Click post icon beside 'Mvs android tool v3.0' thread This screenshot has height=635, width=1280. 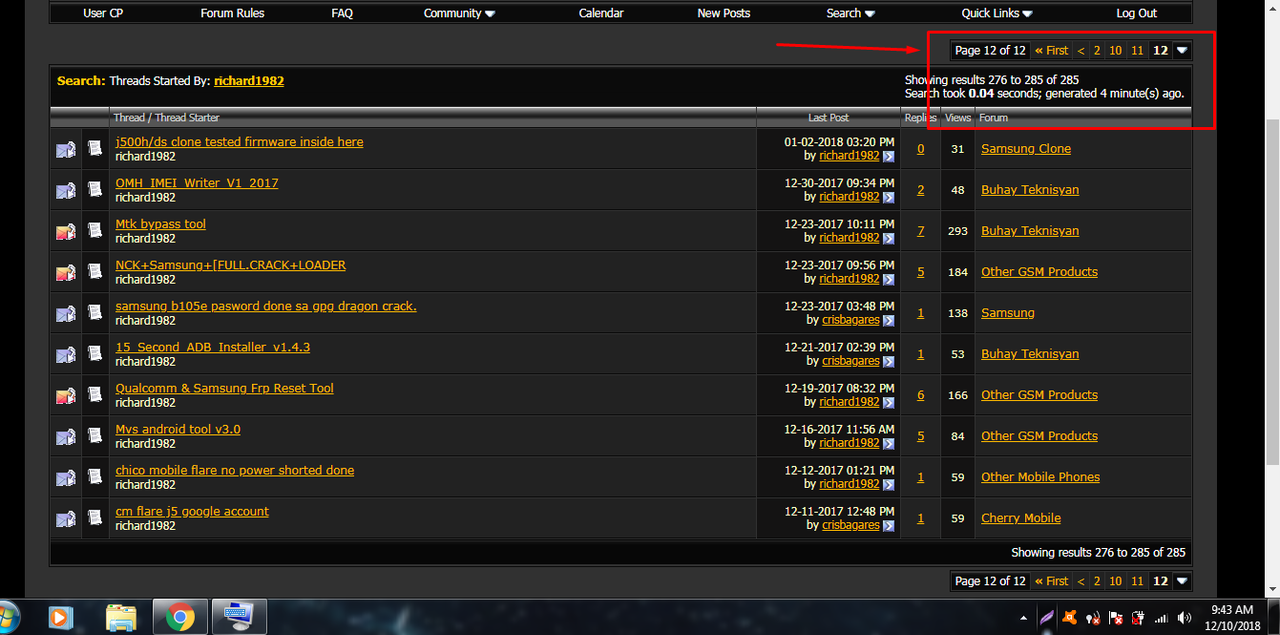[x=95, y=436]
